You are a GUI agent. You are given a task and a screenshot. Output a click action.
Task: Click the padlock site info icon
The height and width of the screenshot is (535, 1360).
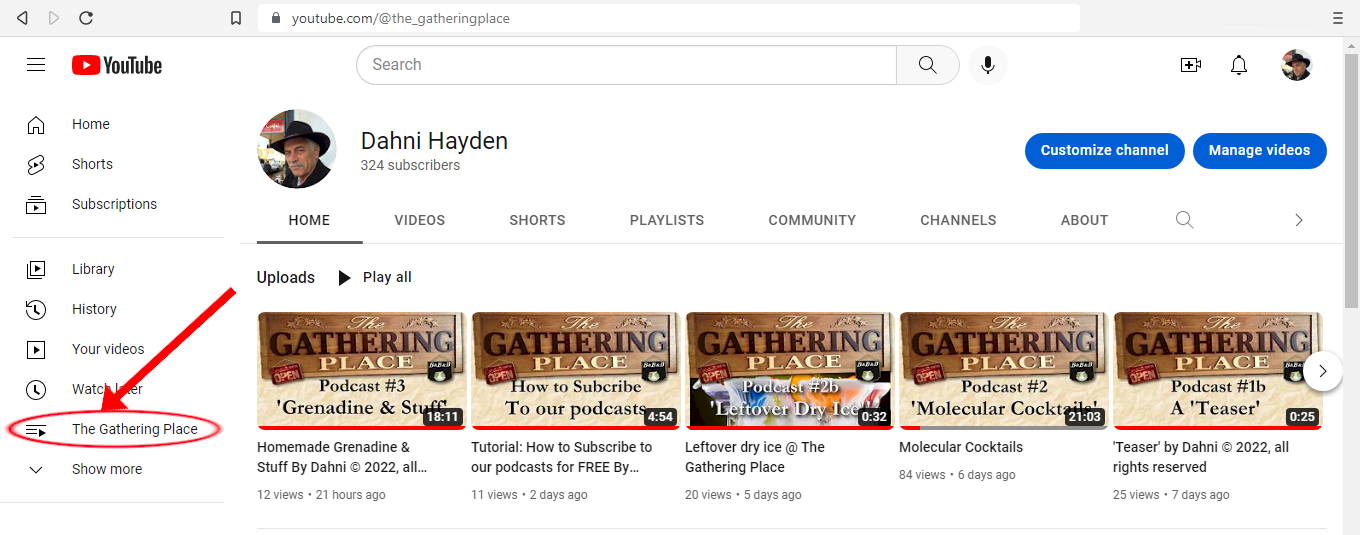pyautogui.click(x=277, y=18)
